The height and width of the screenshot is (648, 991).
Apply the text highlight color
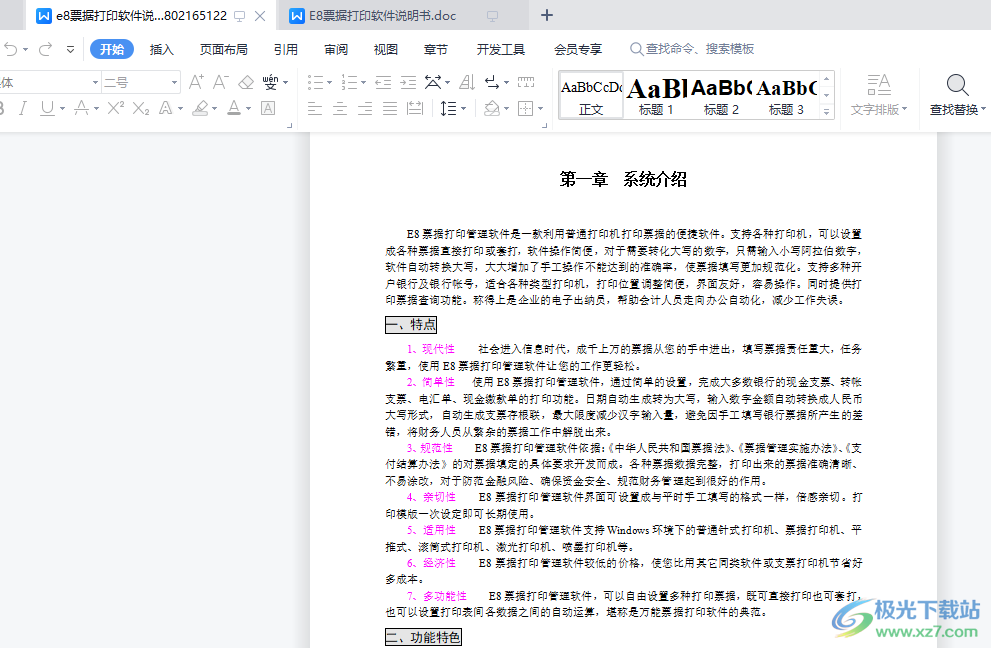[200, 108]
